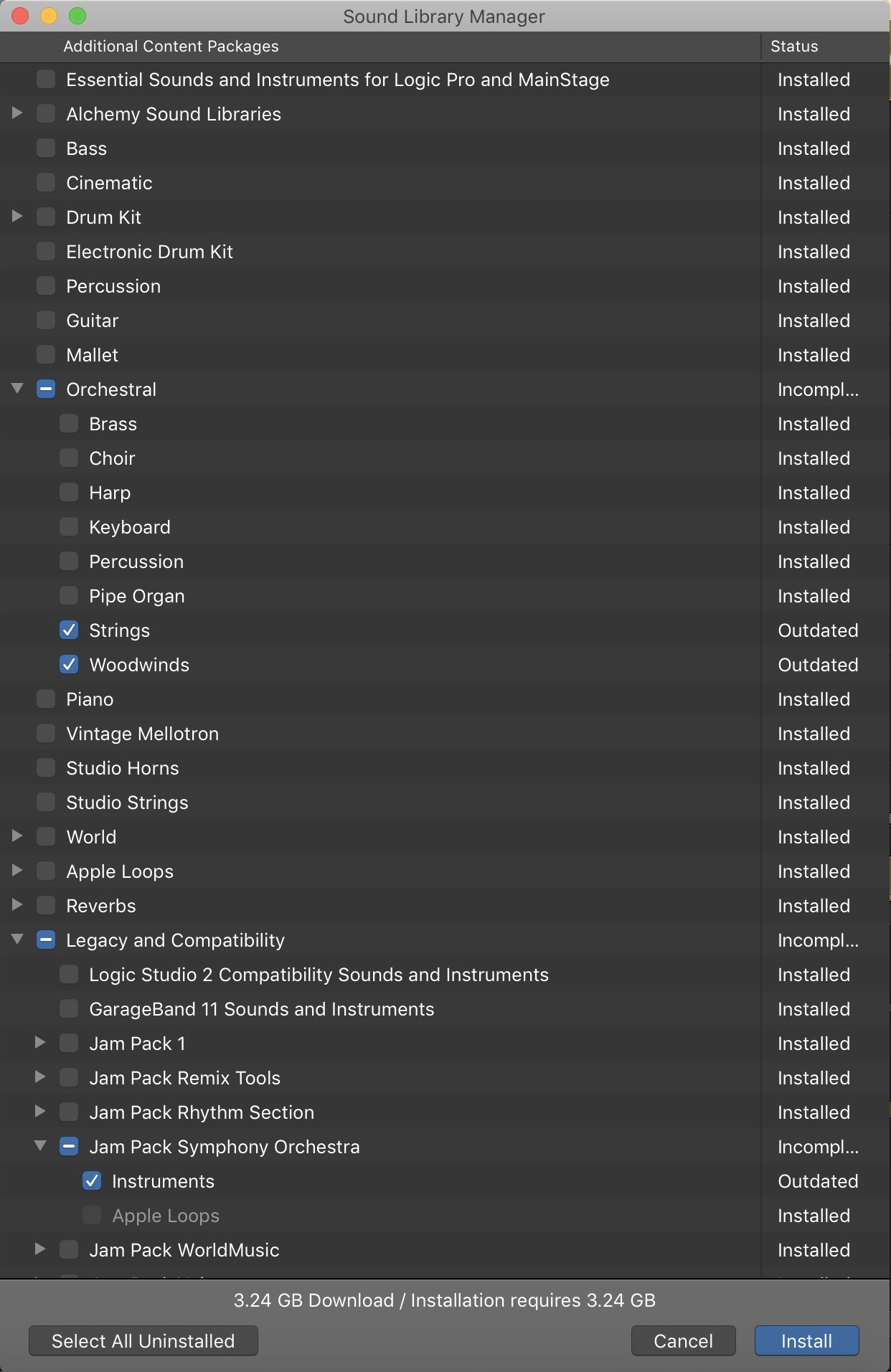Toggle the Jam Pack Symphony Orchestra checkbox
Screen dimensions: 891x1372
pyautogui.click(x=69, y=1146)
